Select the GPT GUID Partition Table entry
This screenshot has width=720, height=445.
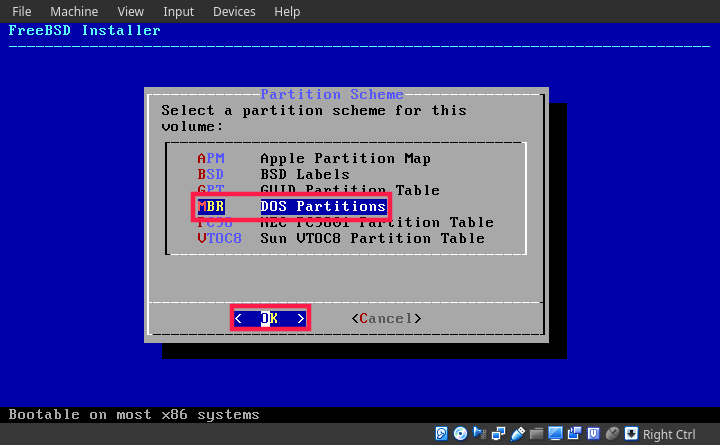tap(318, 190)
